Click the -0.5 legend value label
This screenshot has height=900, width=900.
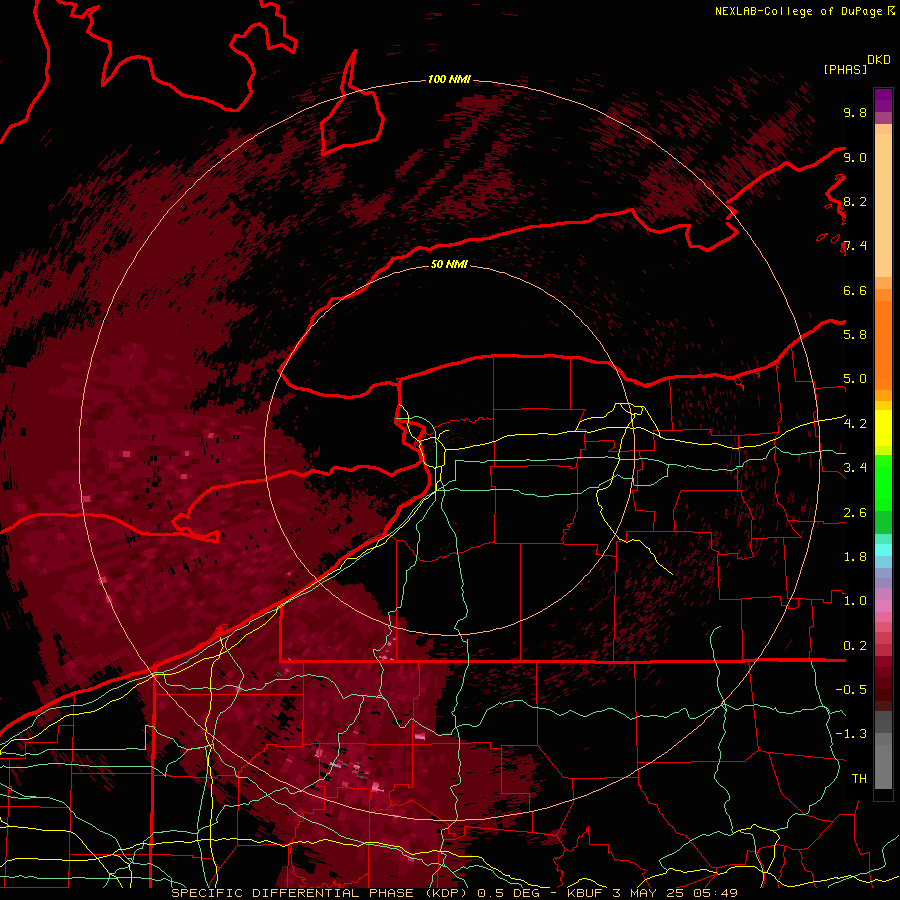[851, 690]
